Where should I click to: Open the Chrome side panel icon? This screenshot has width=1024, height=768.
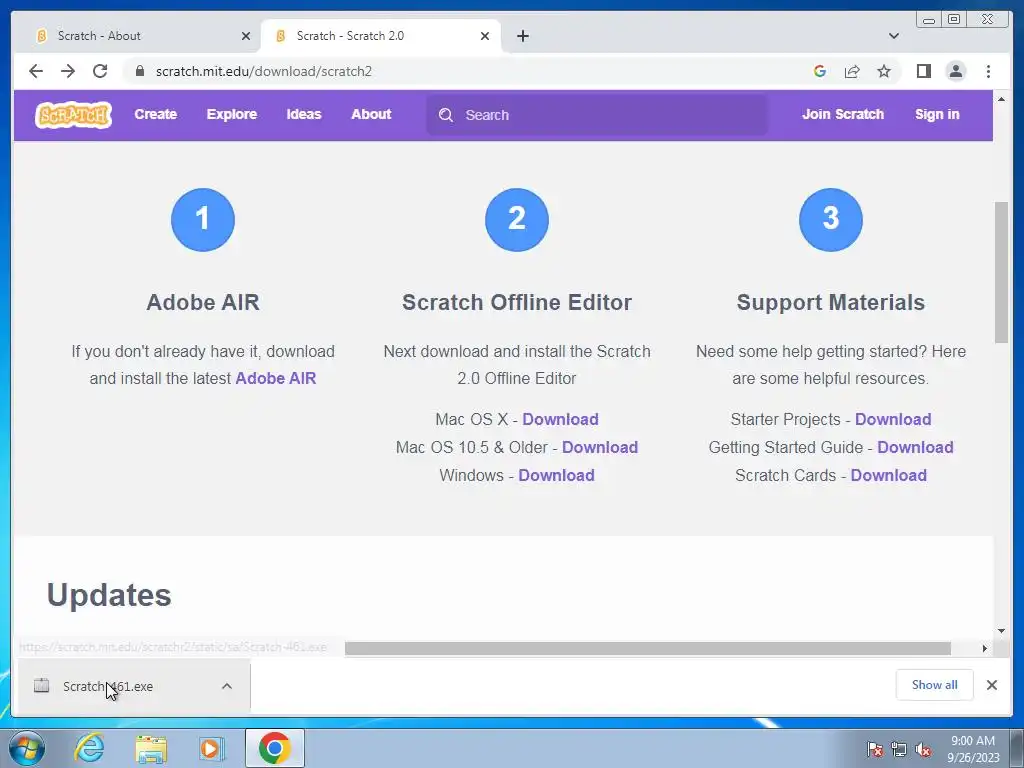pos(923,71)
